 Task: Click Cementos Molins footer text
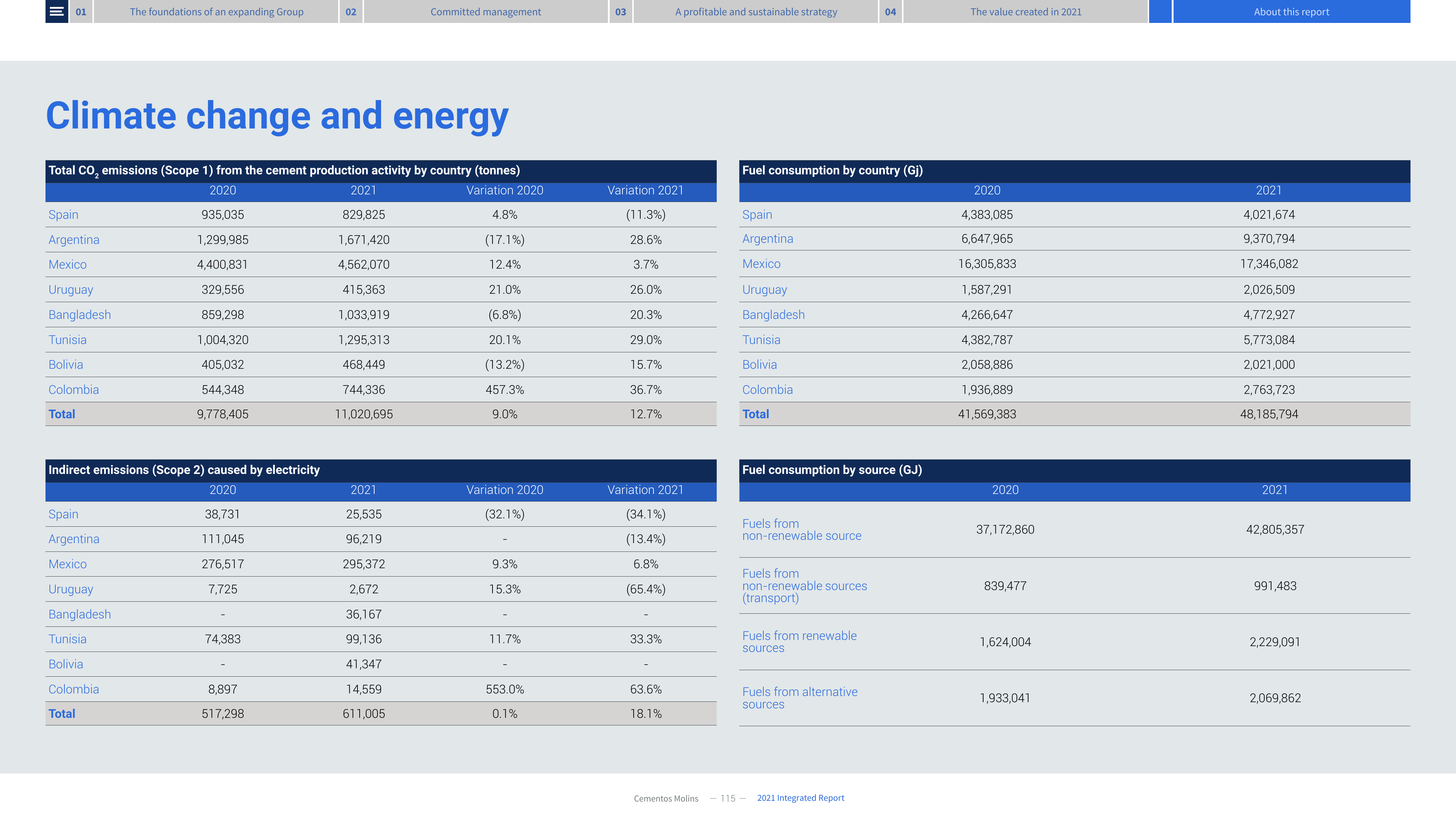tap(666, 798)
